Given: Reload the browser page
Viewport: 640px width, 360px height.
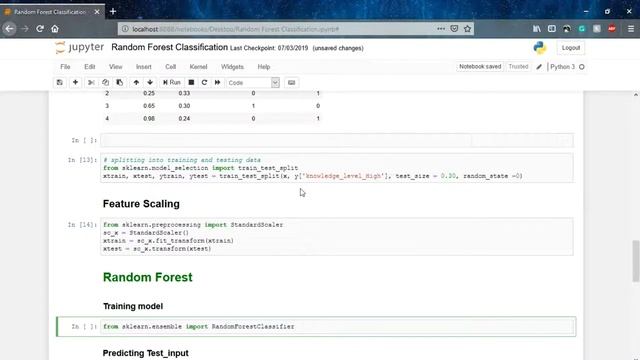Looking at the screenshot, I should [40, 29].
